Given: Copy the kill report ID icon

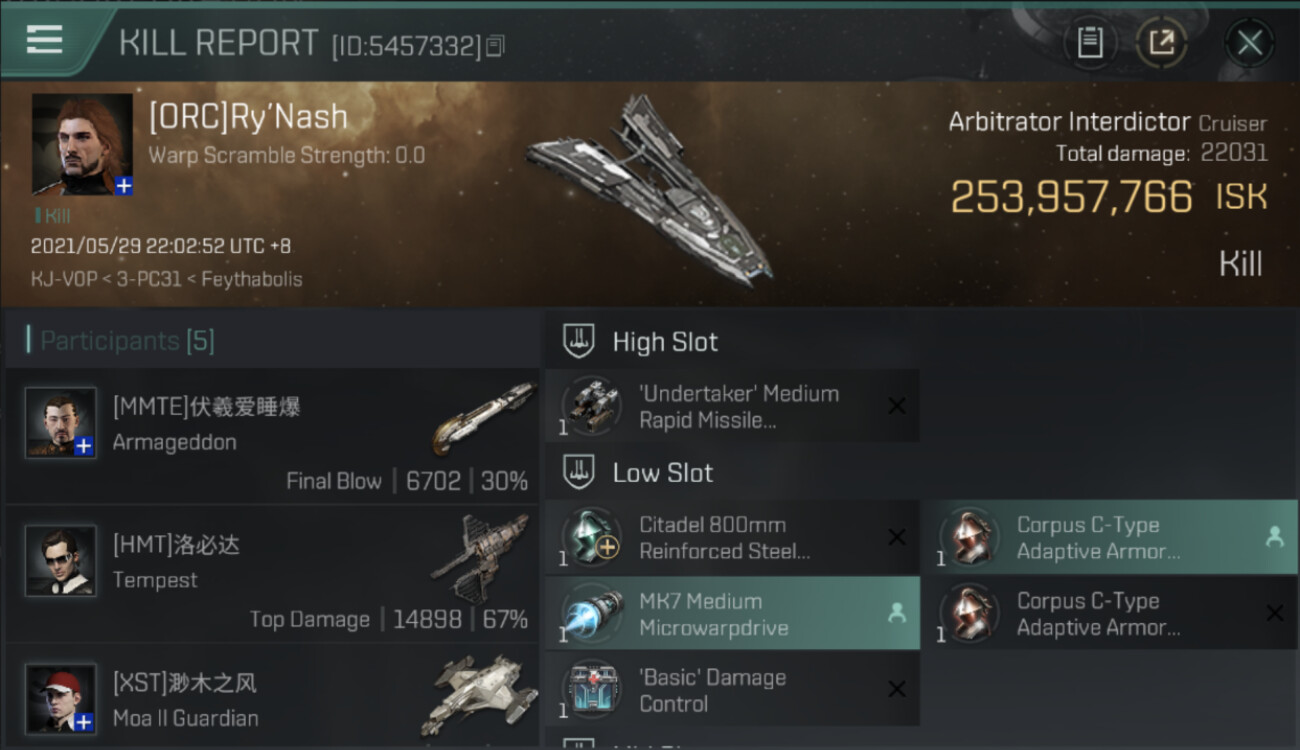Looking at the screenshot, I should click(496, 45).
